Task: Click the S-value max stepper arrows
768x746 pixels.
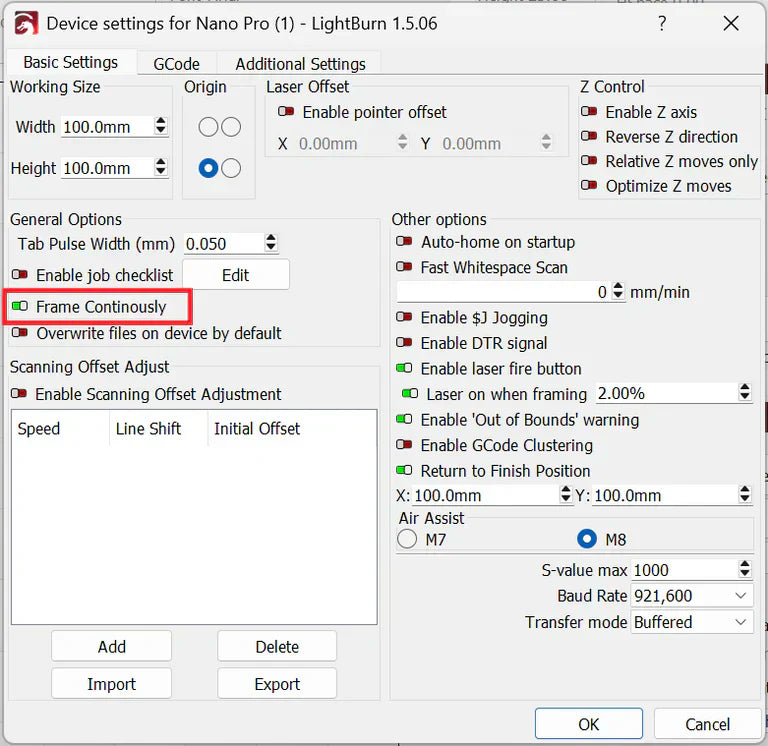Action: click(x=744, y=570)
